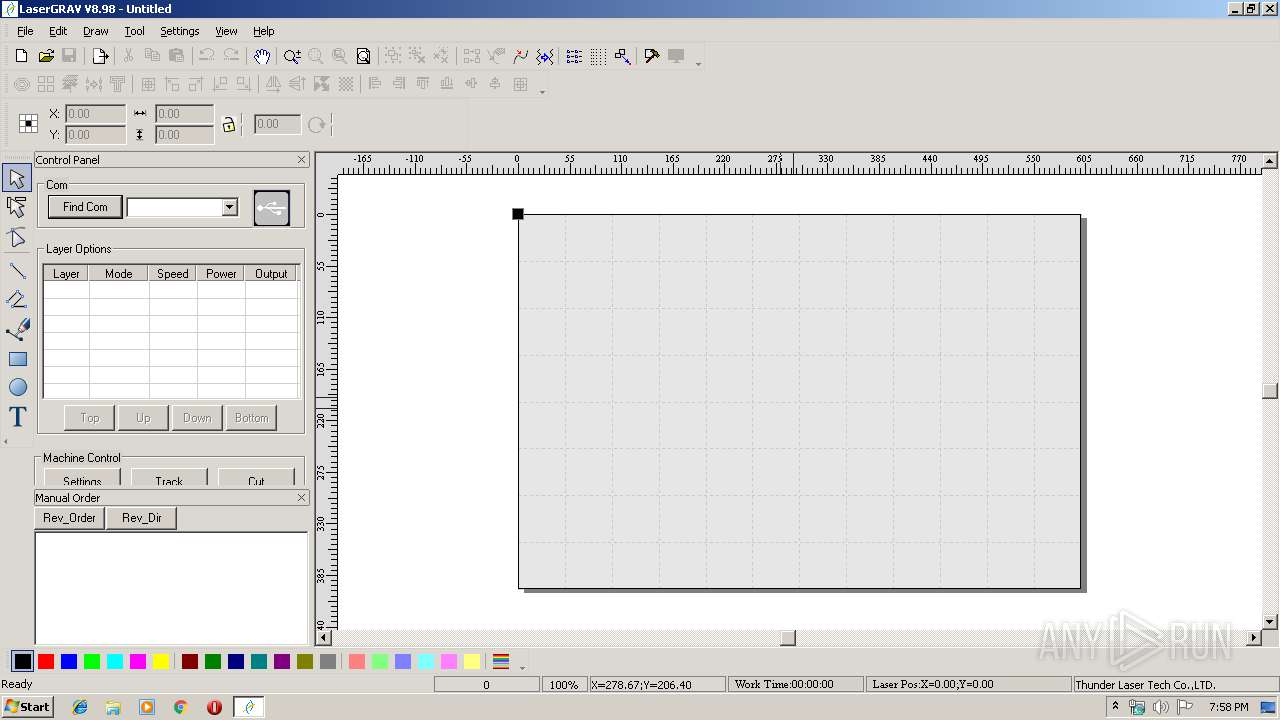Open the Draw menu
This screenshot has width=1280, height=720.
[x=96, y=31]
